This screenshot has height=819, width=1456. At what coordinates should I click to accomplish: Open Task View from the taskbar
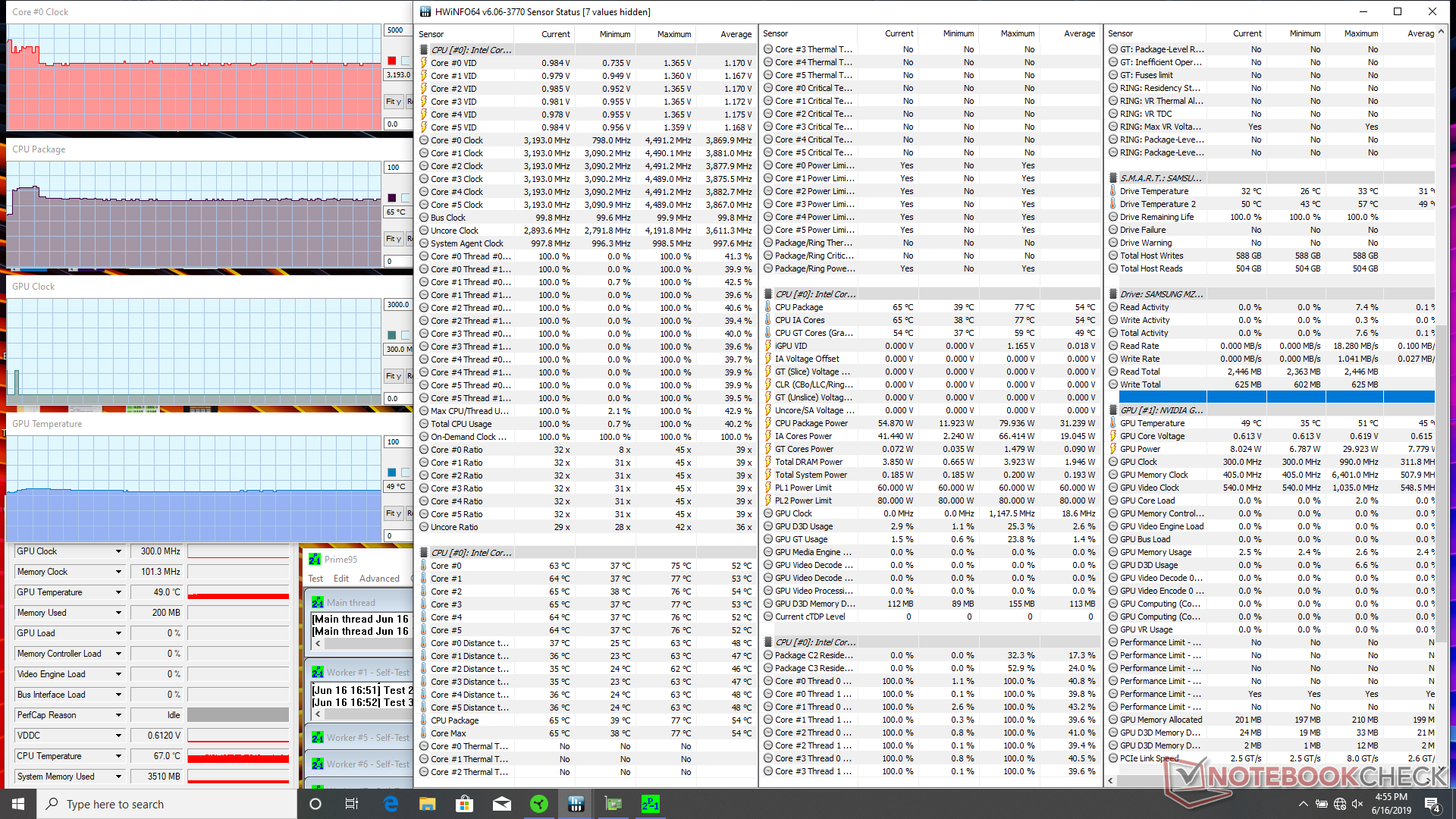point(352,804)
